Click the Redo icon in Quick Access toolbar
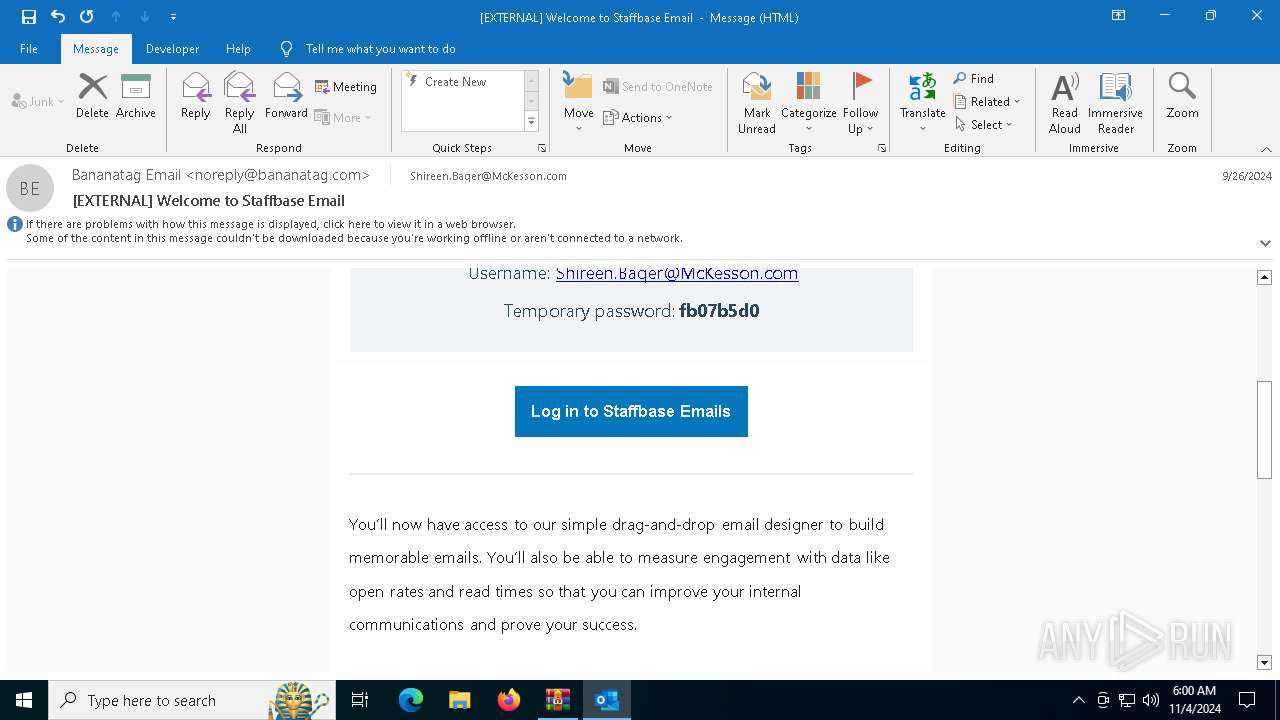This screenshot has width=1280, height=720. click(x=87, y=17)
